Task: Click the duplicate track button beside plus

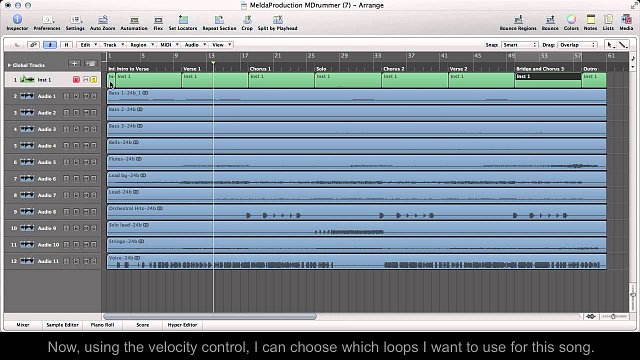Action: [91, 64]
